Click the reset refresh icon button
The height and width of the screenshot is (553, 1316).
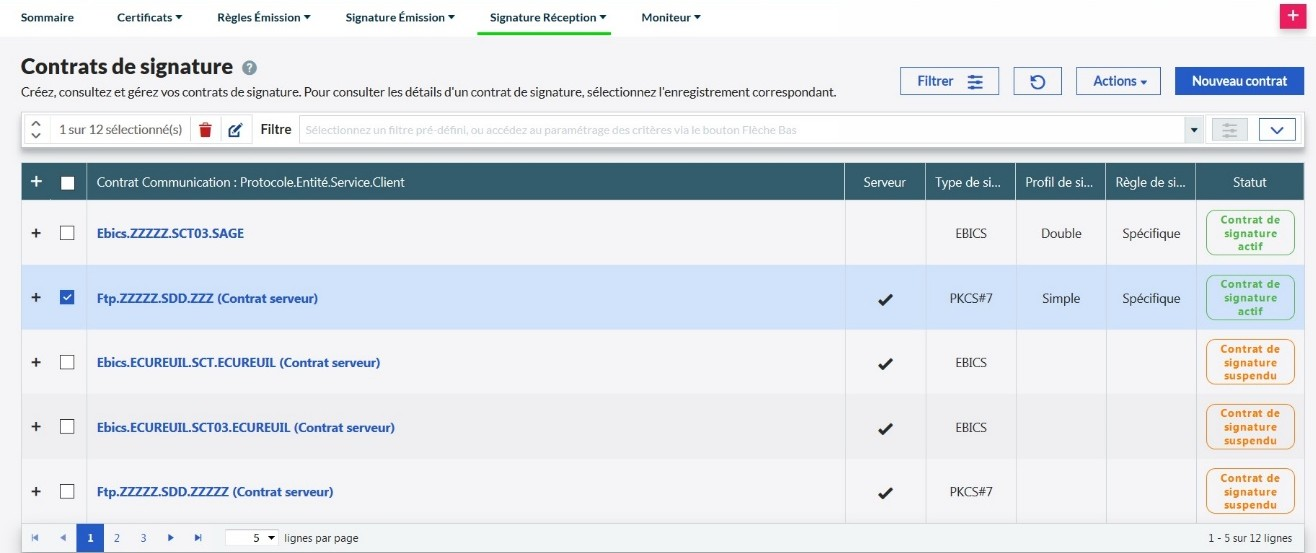pos(1037,82)
